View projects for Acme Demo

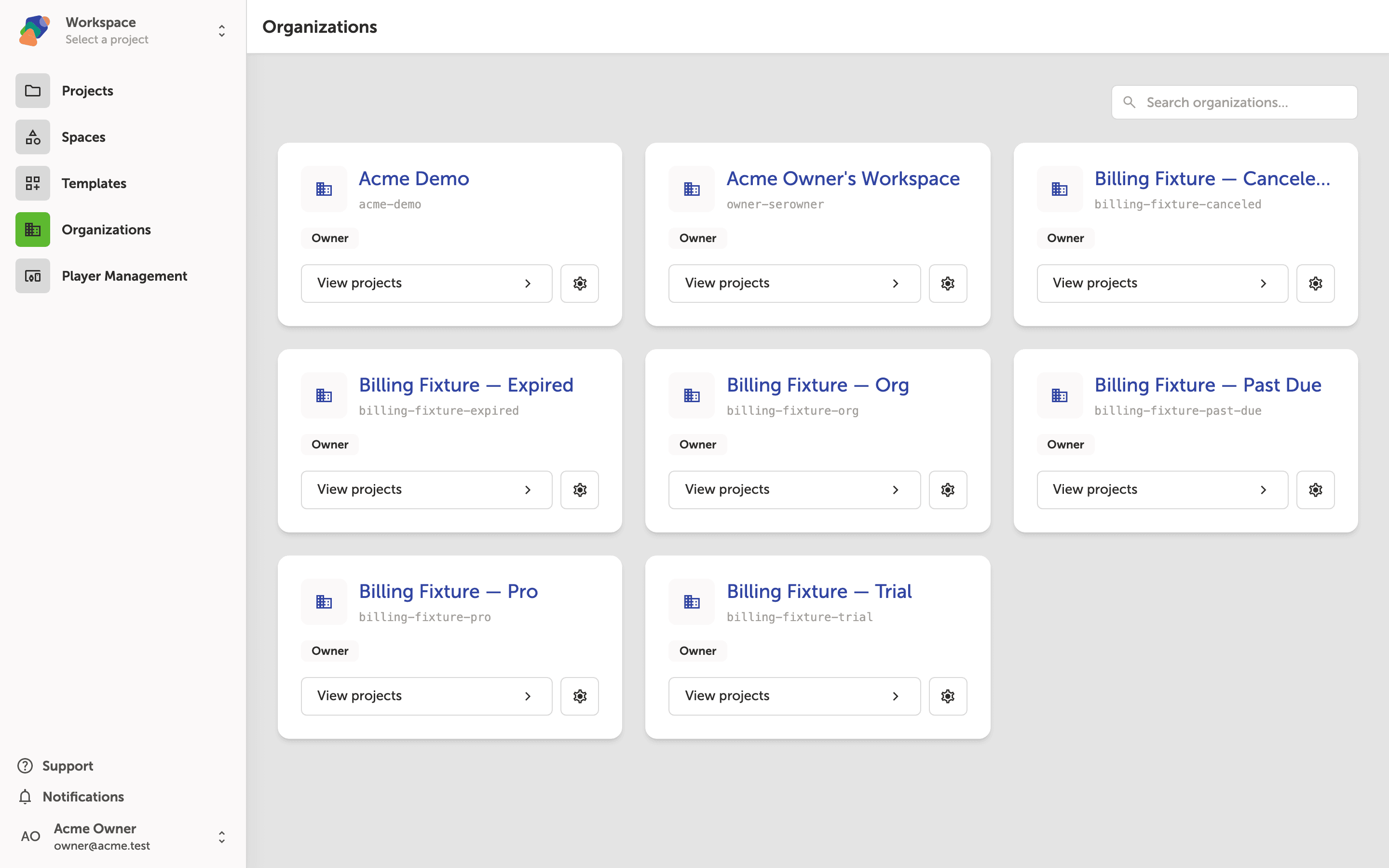click(426, 283)
